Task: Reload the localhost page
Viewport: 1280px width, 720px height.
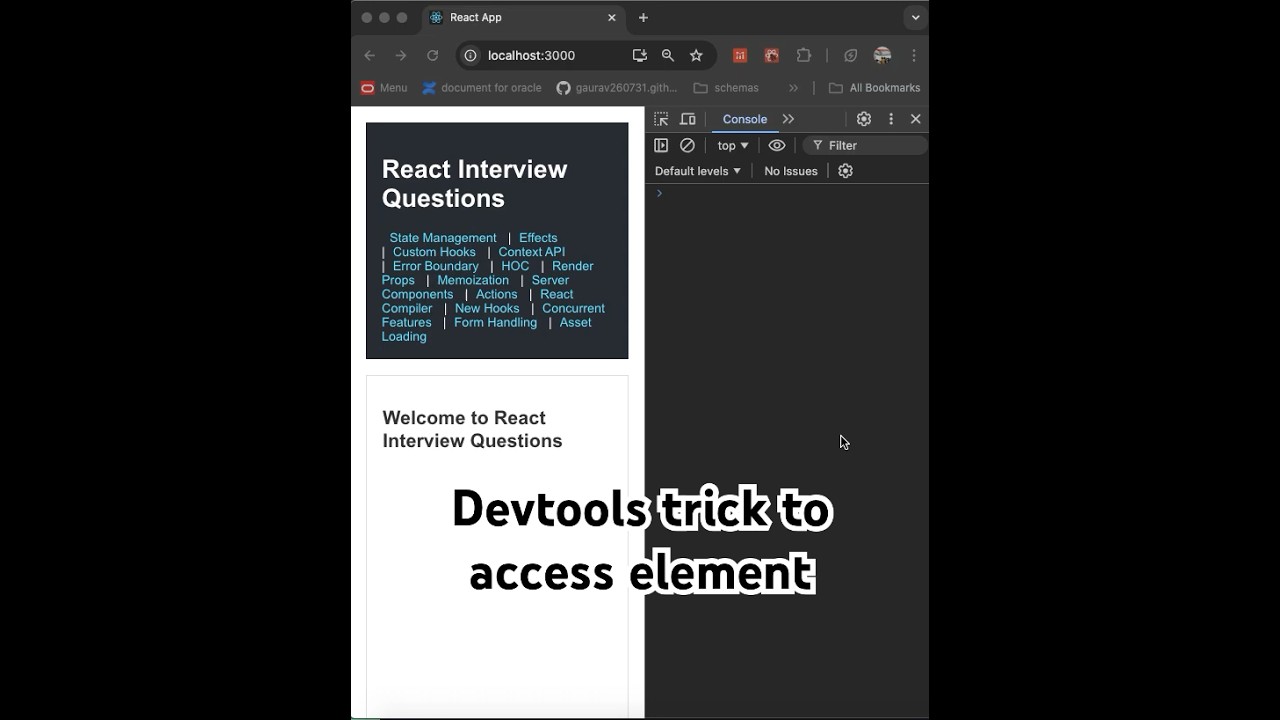Action: 433,56
